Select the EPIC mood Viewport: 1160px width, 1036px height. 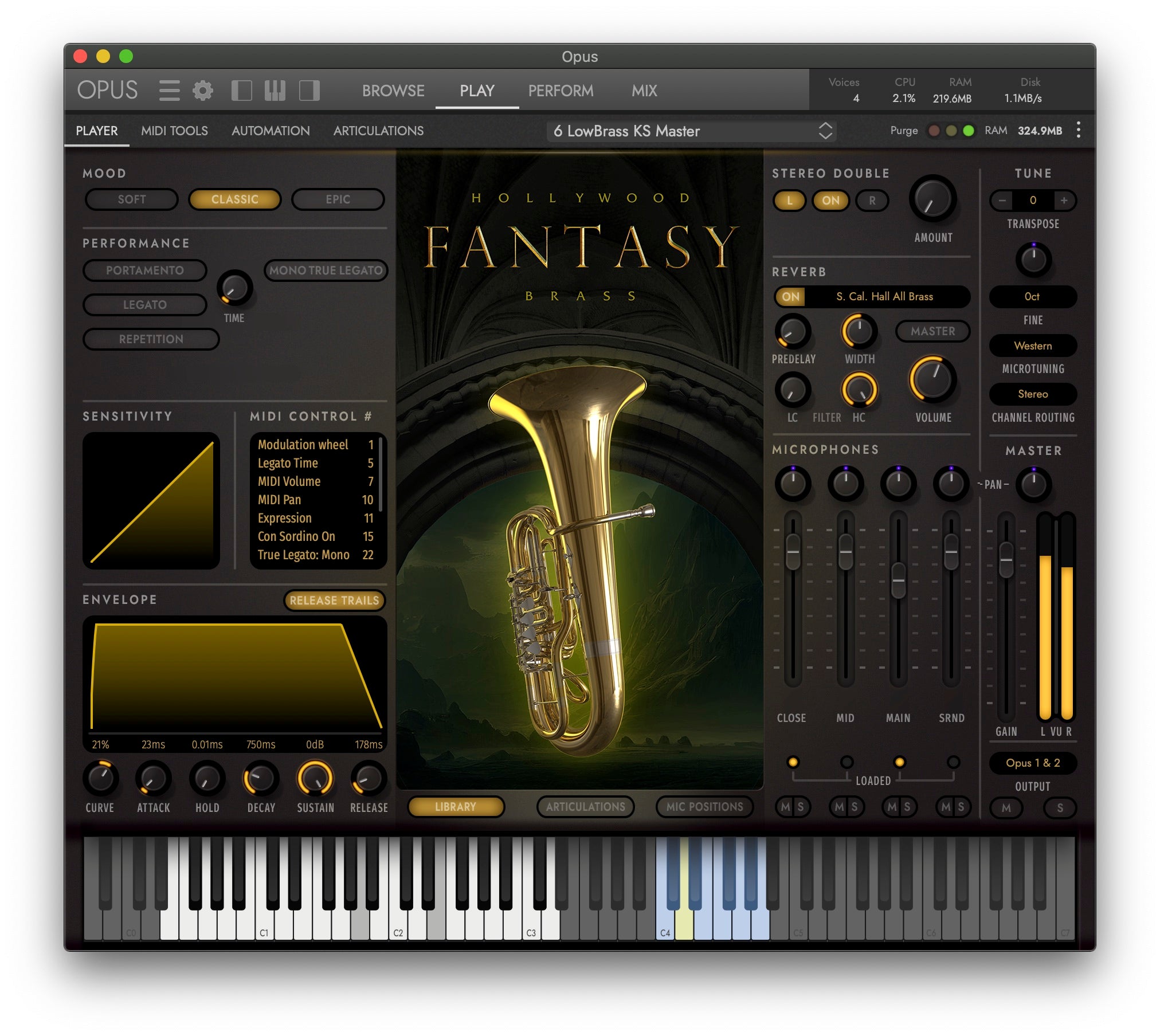click(338, 199)
